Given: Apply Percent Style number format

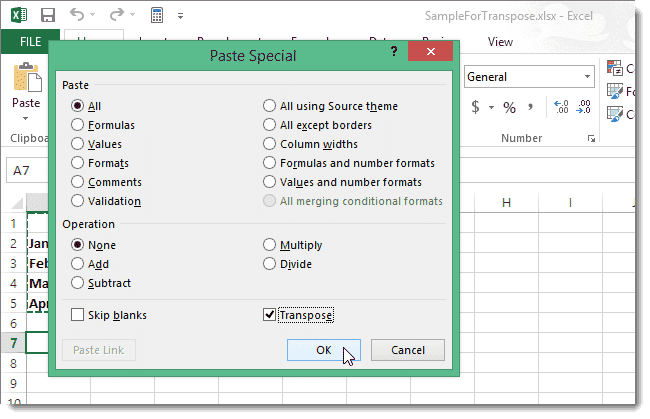Looking at the screenshot, I should 509,107.
